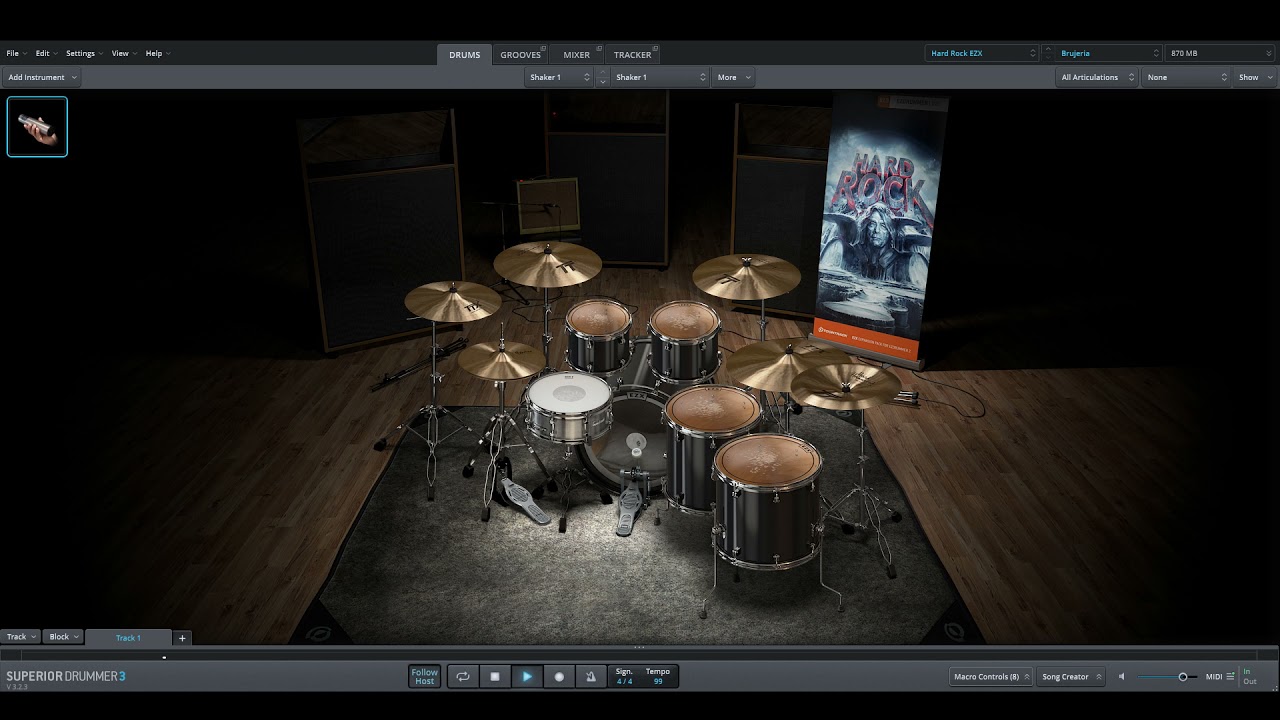Screen dimensions: 1280x720
Task: Stop playback
Action: (x=495, y=677)
